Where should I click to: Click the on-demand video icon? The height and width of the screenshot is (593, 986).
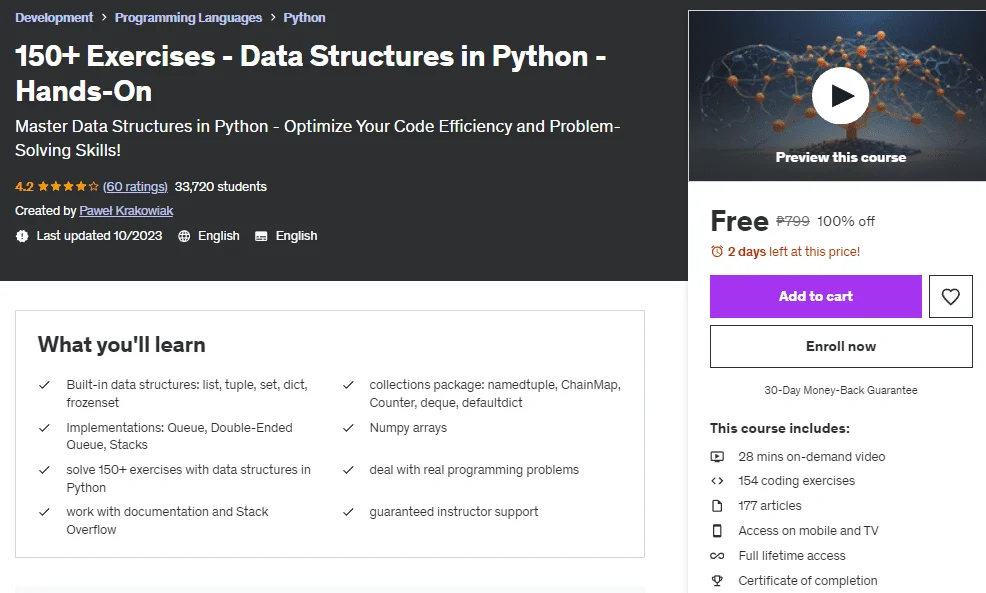click(x=717, y=457)
